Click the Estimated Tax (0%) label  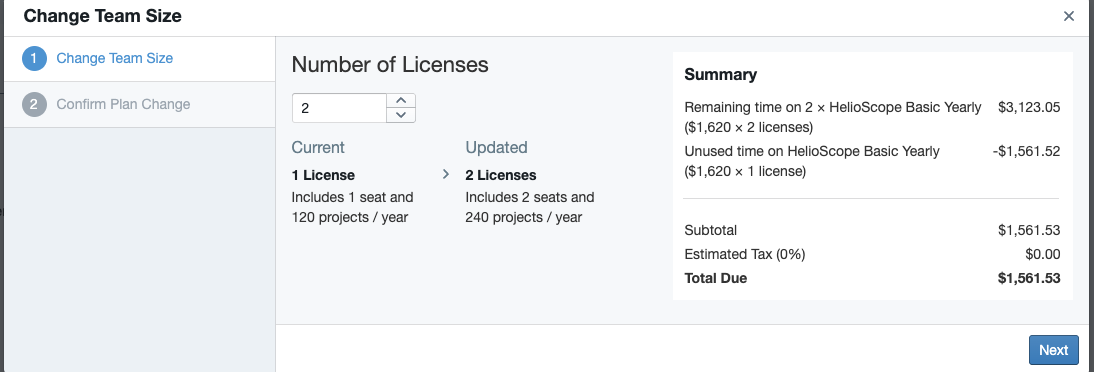(744, 255)
